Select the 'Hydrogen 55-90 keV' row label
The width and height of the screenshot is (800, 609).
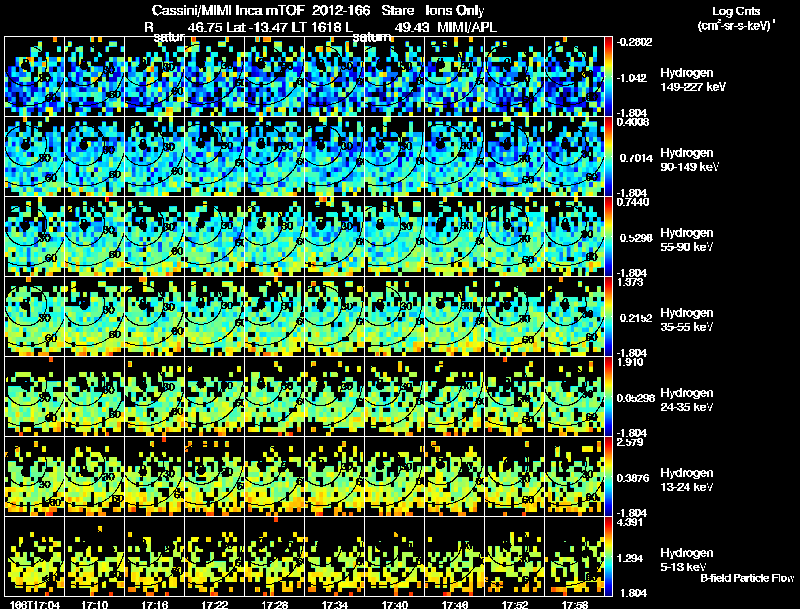coord(687,240)
